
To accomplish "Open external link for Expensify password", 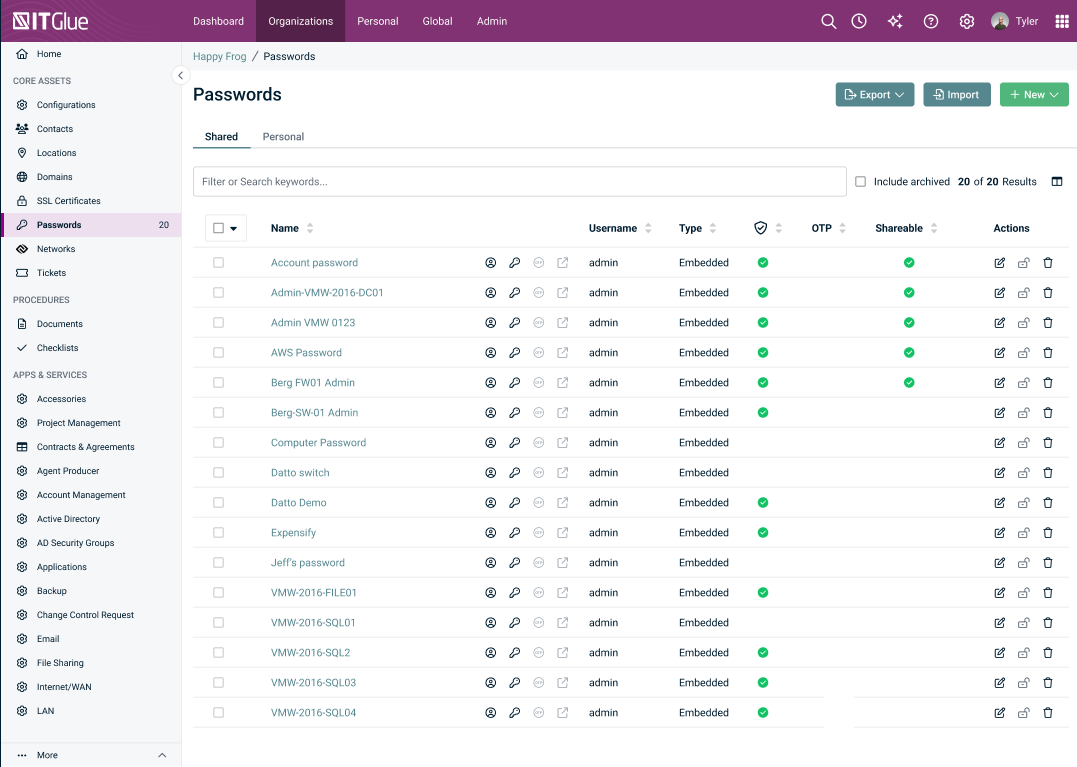I will point(563,533).
